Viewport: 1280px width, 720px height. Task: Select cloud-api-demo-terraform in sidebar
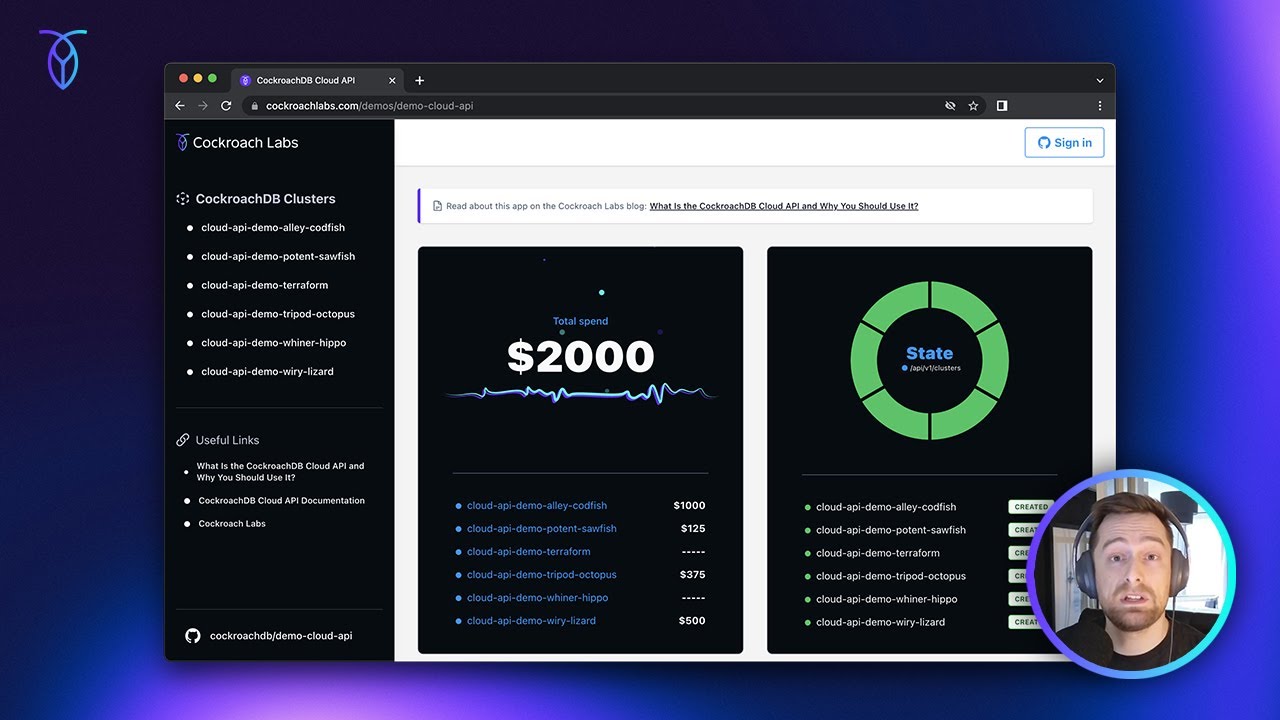click(265, 286)
